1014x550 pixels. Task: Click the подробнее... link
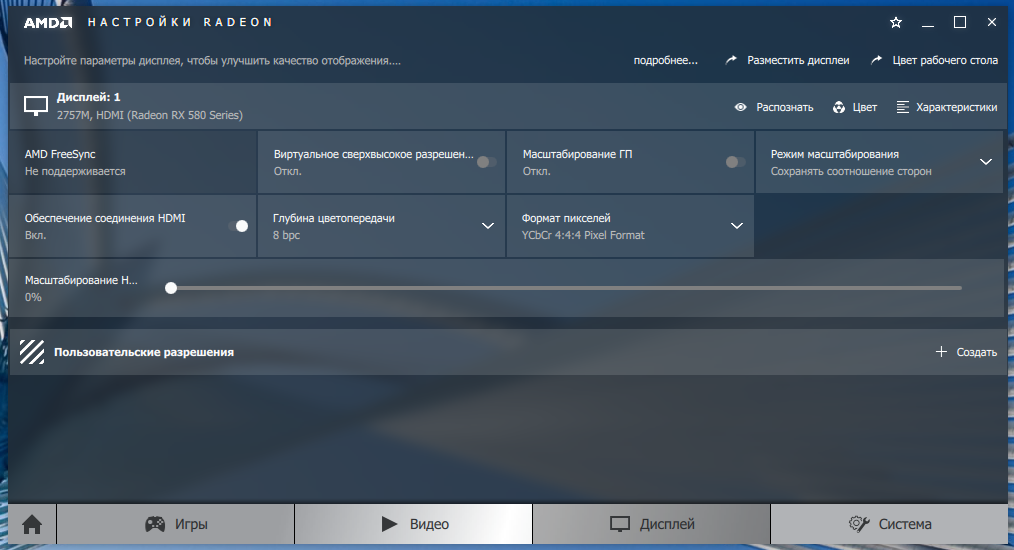[665, 60]
